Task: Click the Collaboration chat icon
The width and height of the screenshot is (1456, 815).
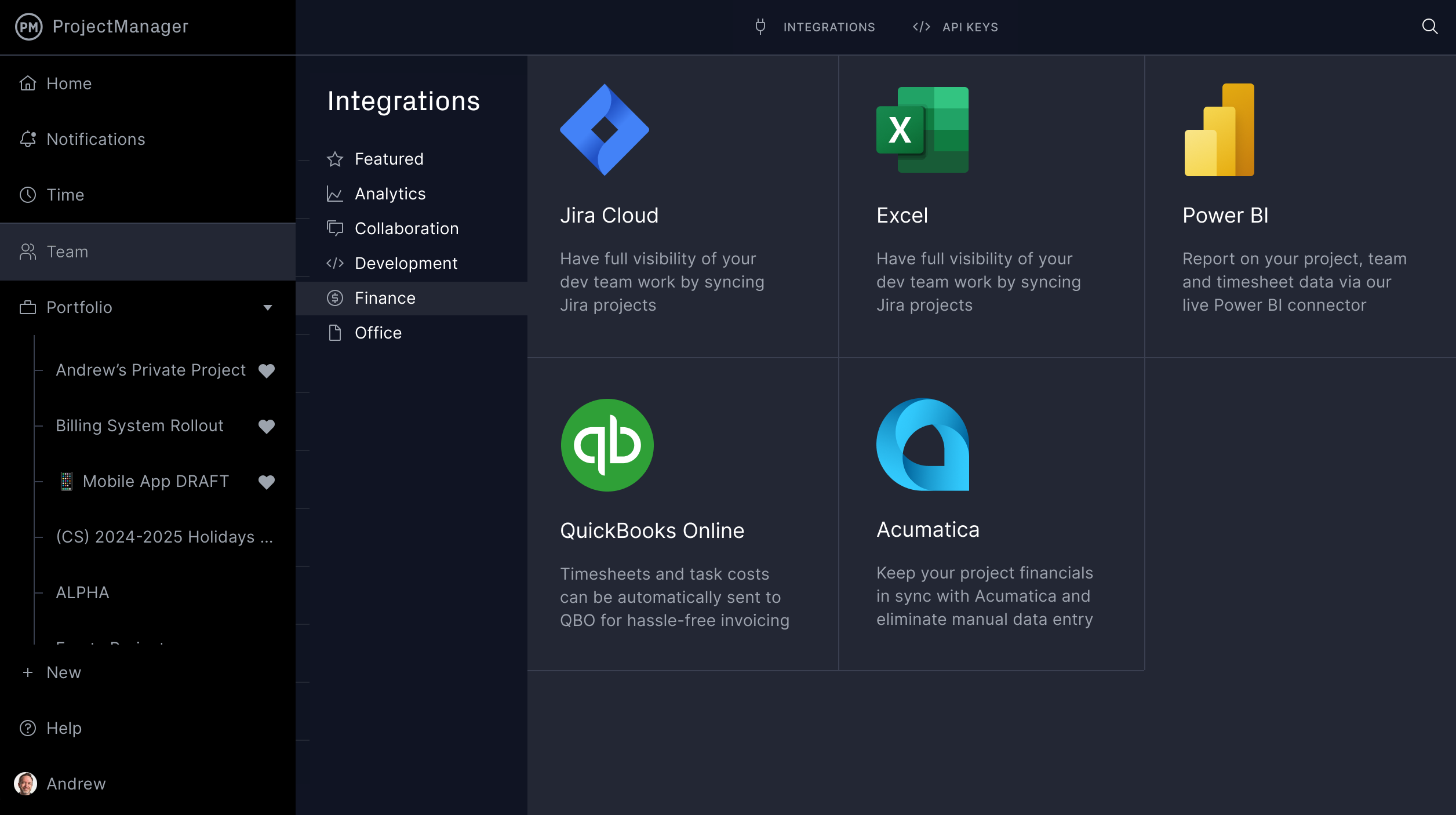Action: (x=335, y=228)
